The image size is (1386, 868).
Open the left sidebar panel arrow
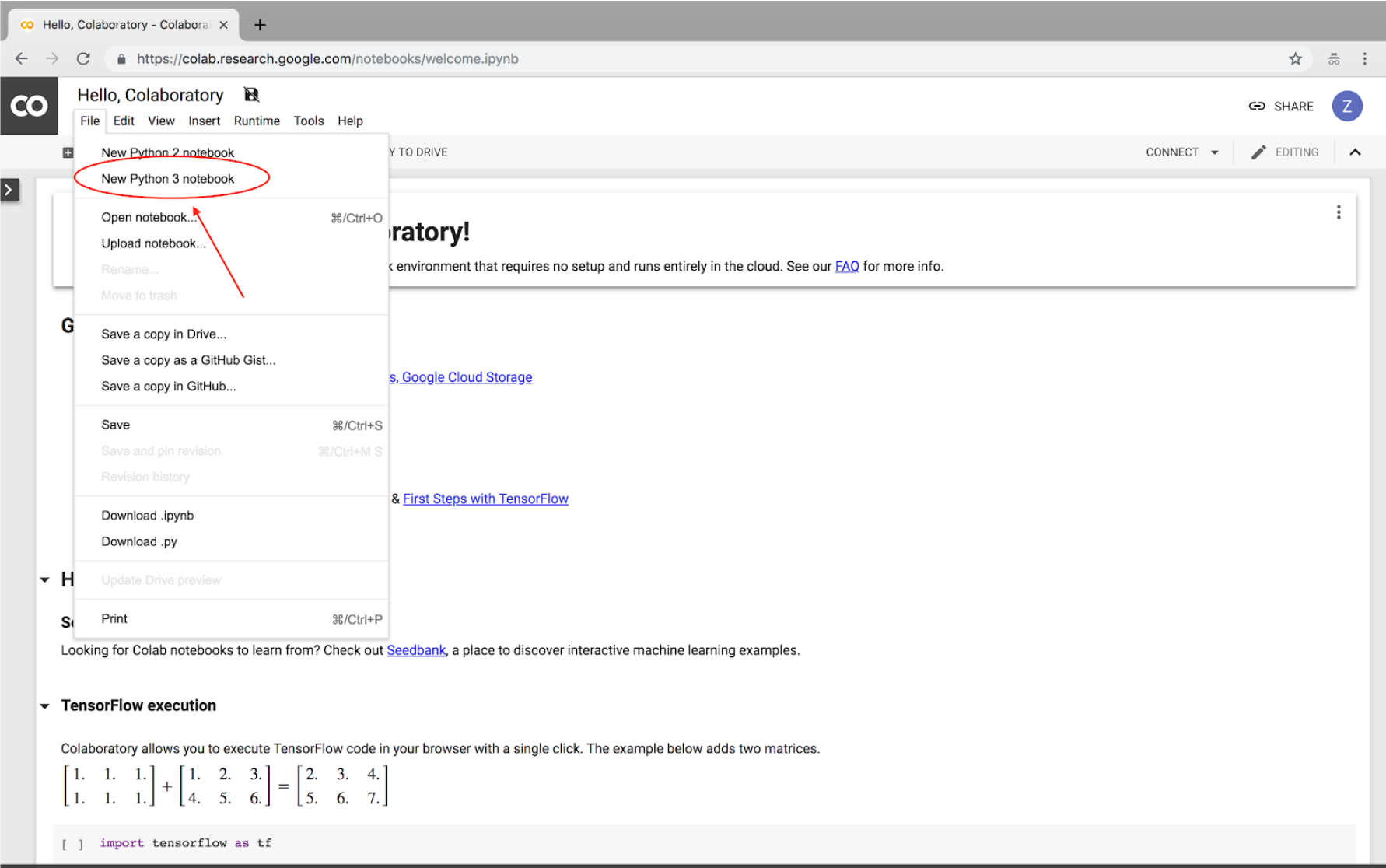[9, 190]
